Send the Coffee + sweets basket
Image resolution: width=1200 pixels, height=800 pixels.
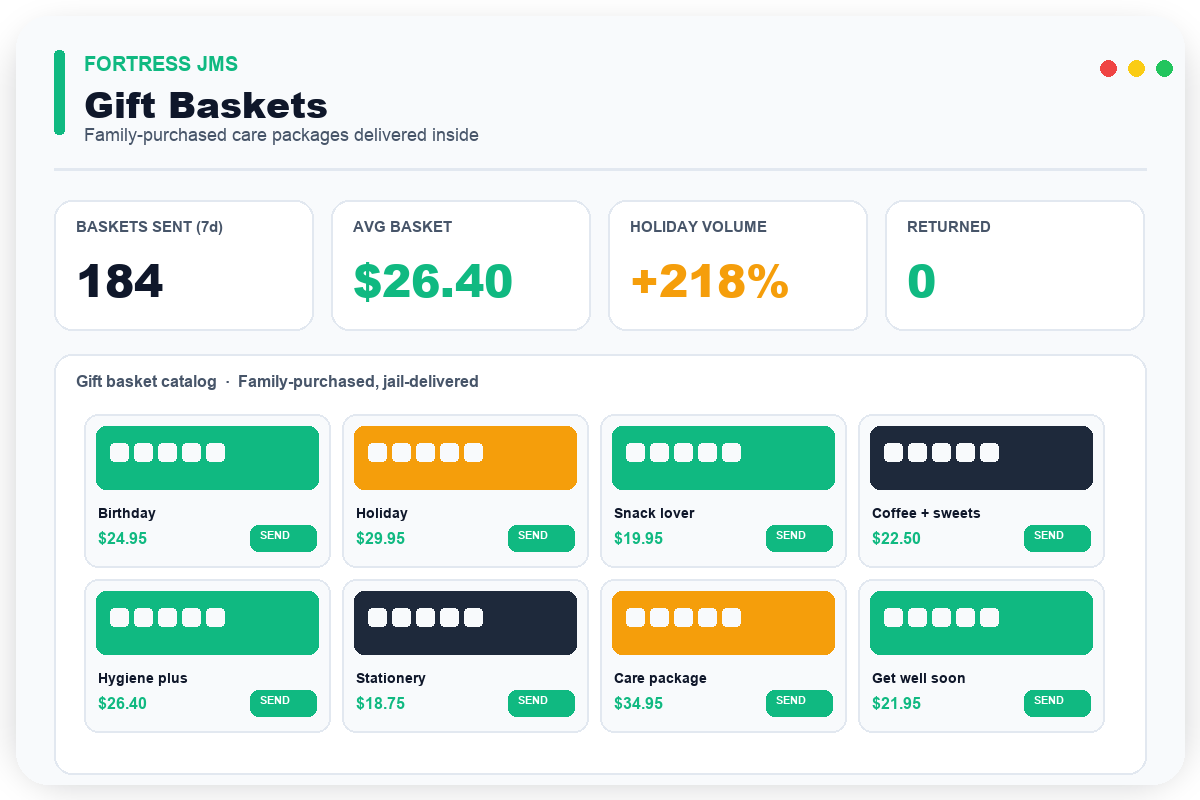tap(1057, 538)
